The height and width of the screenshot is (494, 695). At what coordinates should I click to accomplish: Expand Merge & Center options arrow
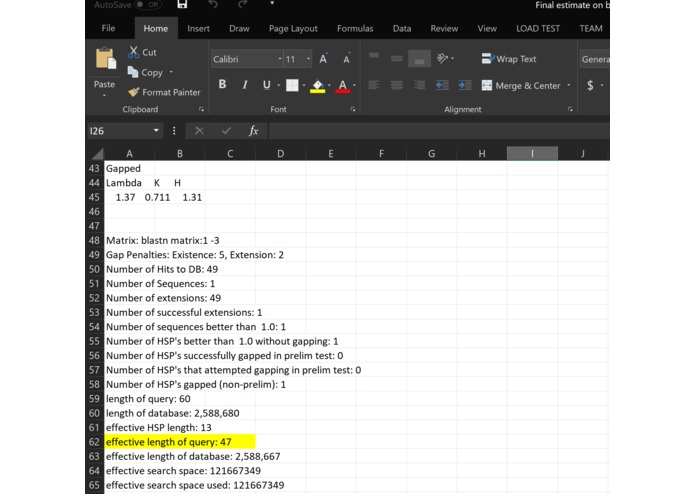click(569, 85)
